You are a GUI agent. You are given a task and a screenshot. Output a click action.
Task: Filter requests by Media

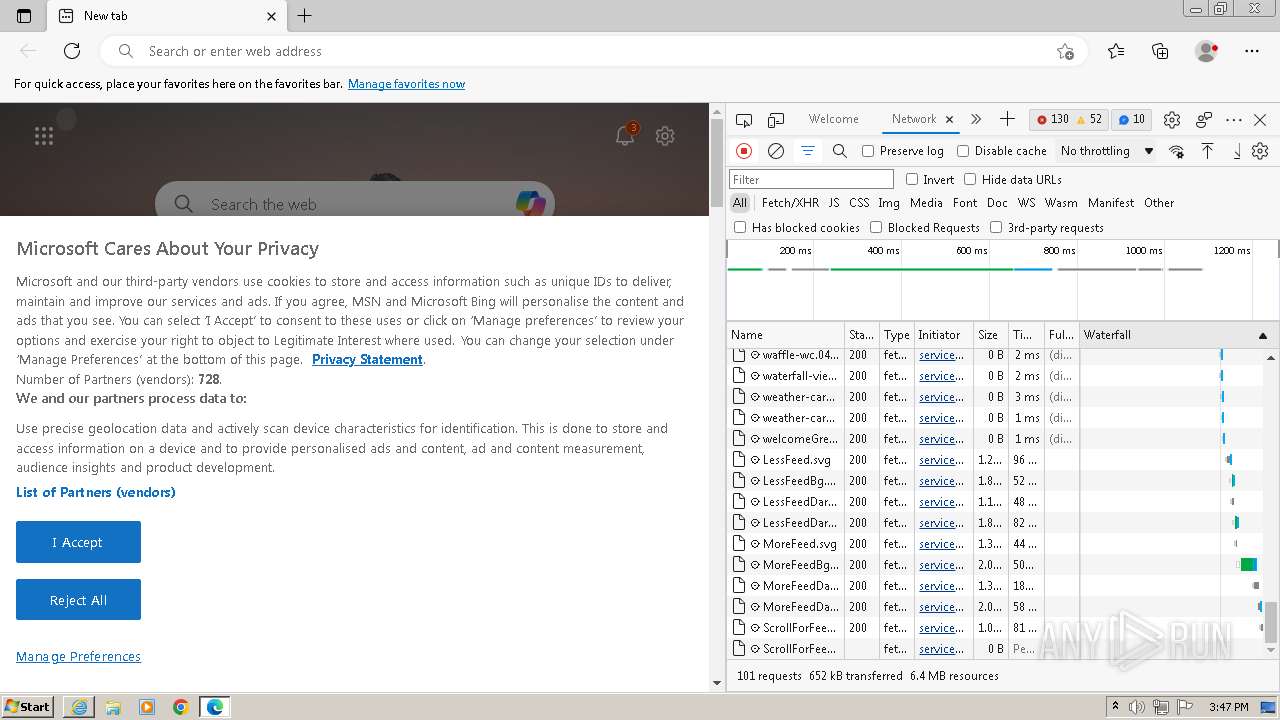click(x=926, y=203)
